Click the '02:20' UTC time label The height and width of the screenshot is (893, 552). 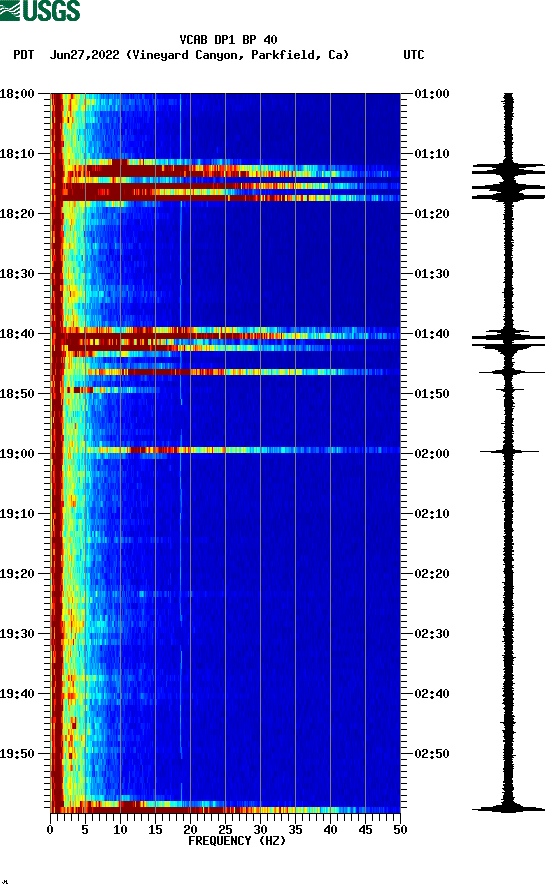[x=432, y=574]
